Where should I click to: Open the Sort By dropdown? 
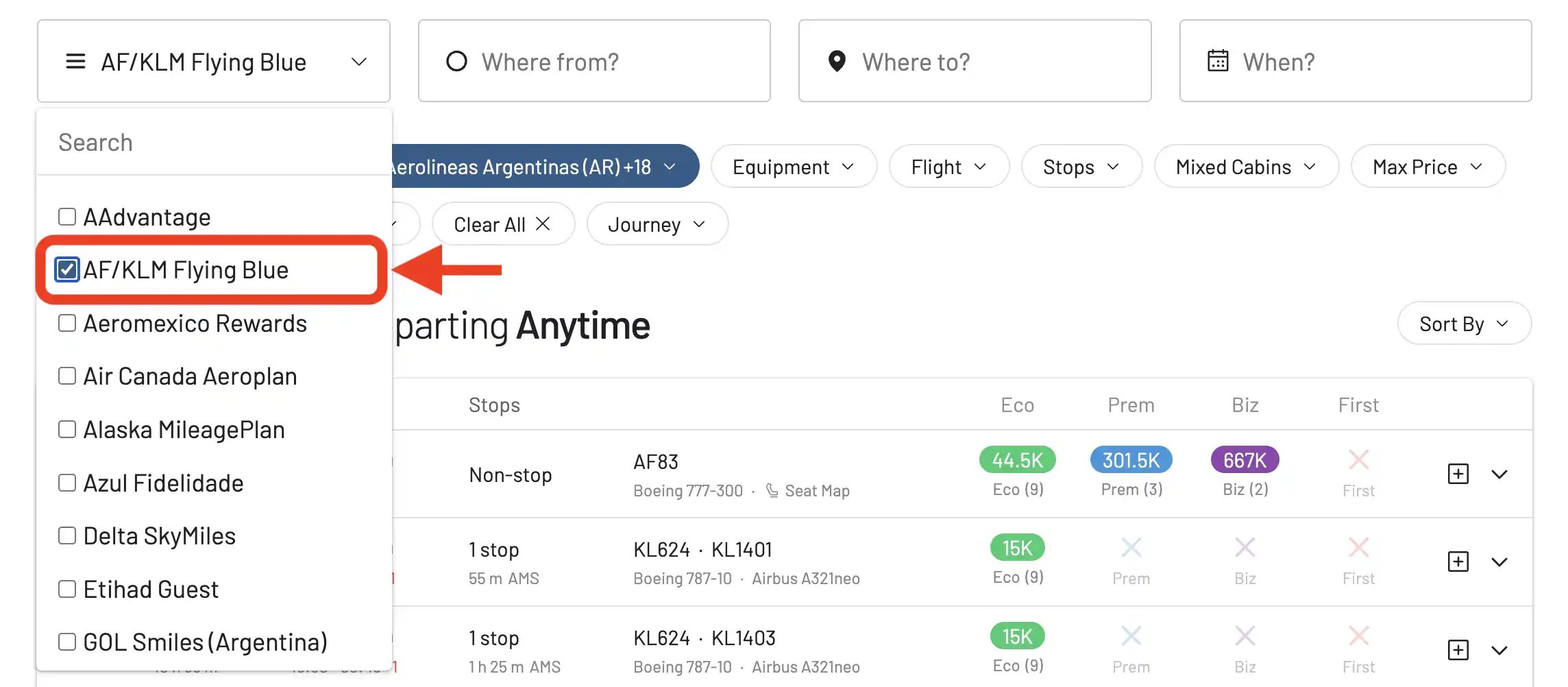(1465, 323)
